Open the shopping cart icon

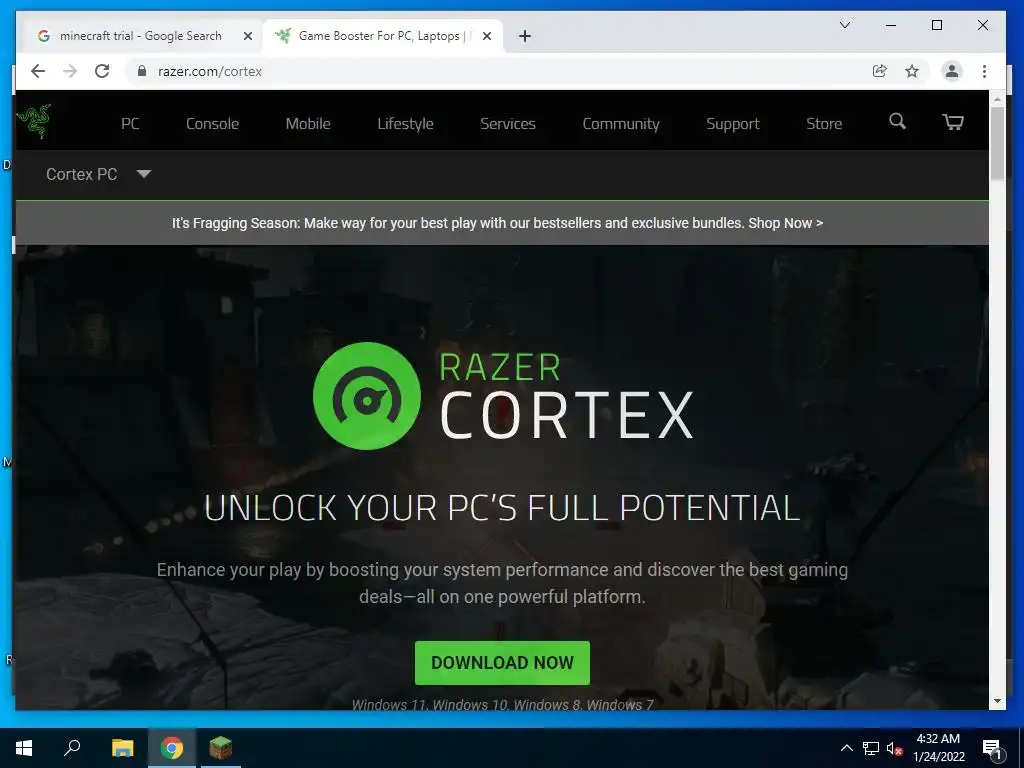pyautogui.click(x=953, y=122)
